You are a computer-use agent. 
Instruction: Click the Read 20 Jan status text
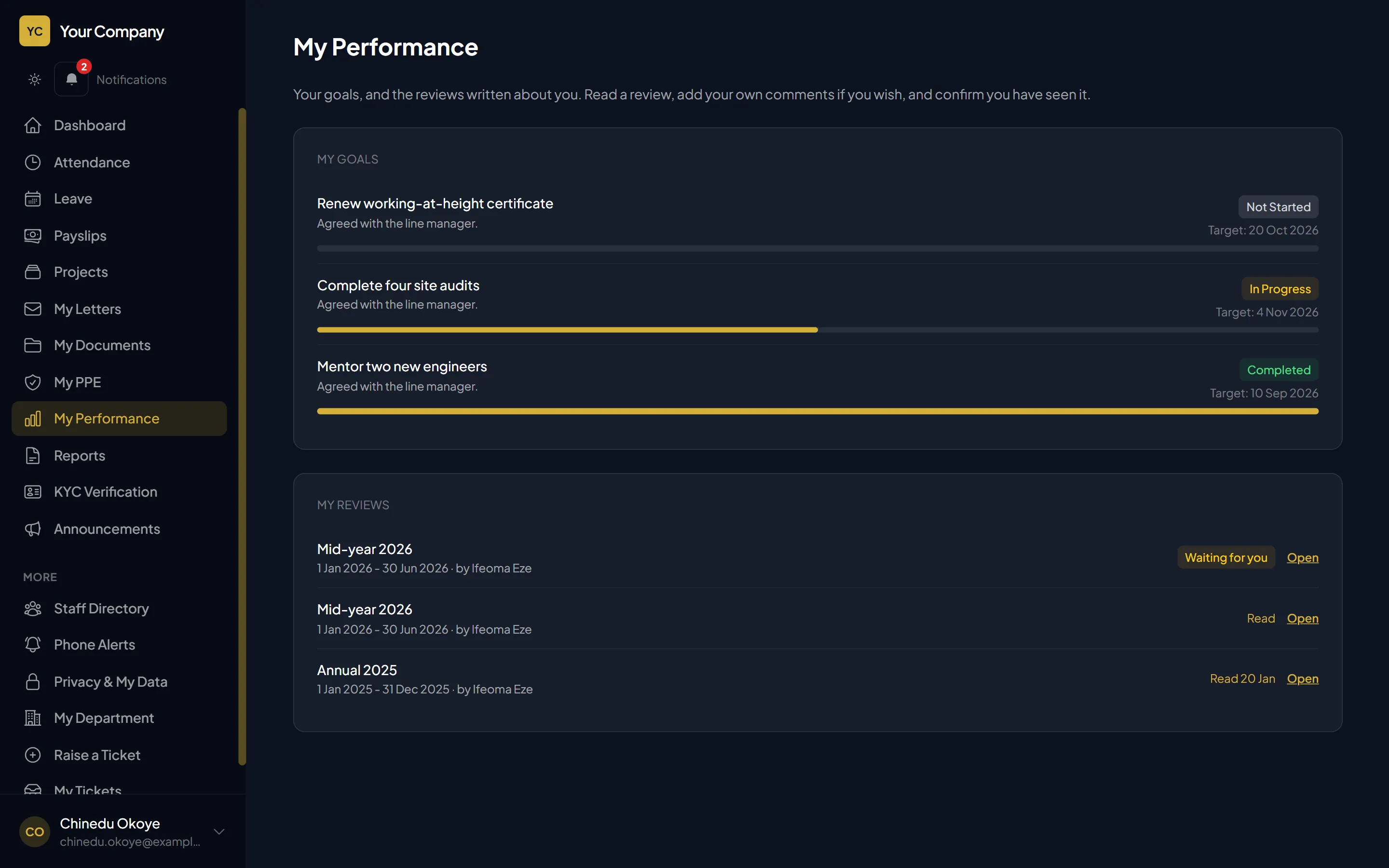1242,678
